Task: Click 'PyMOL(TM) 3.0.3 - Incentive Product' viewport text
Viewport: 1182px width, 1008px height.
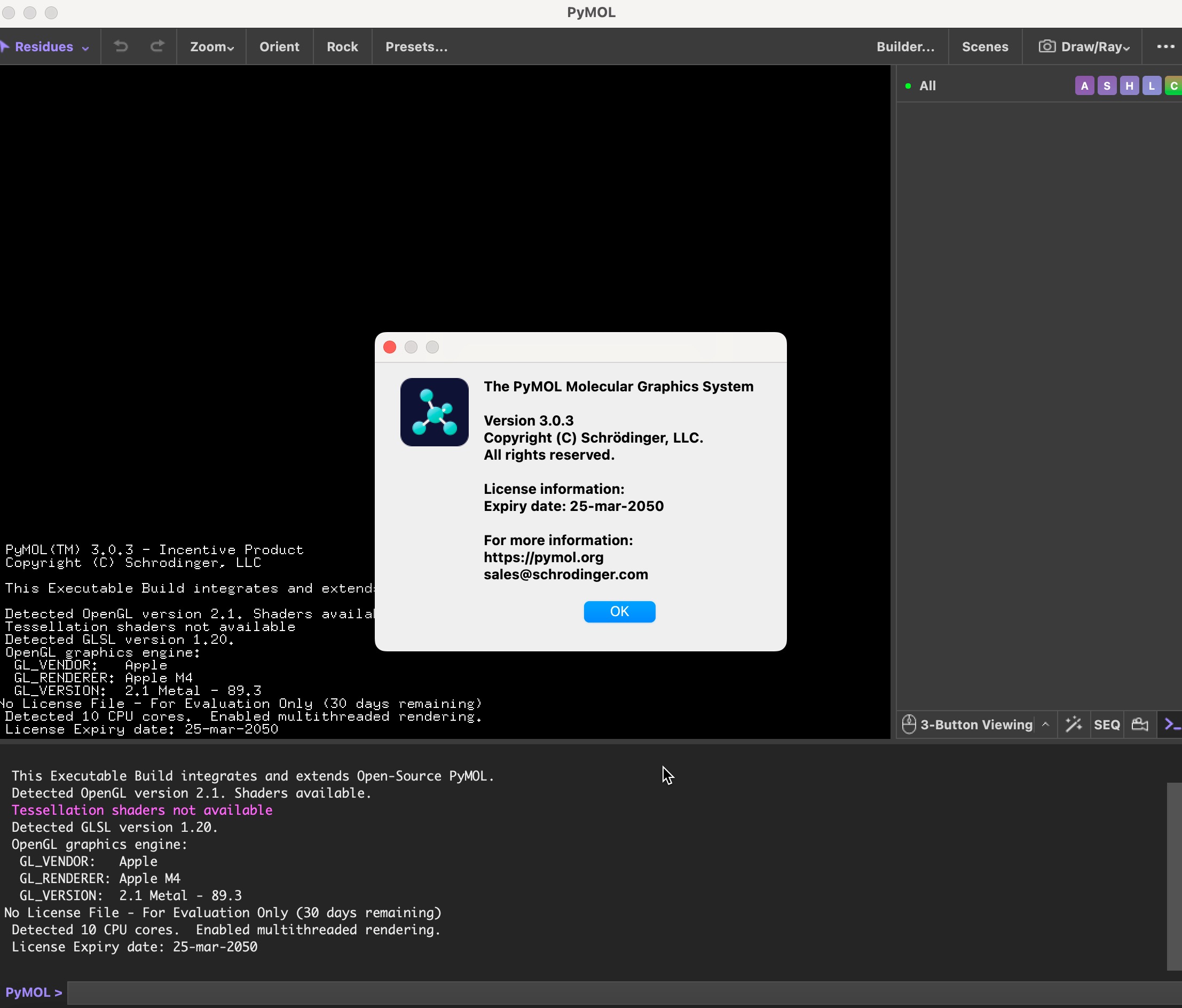Action: [x=154, y=550]
